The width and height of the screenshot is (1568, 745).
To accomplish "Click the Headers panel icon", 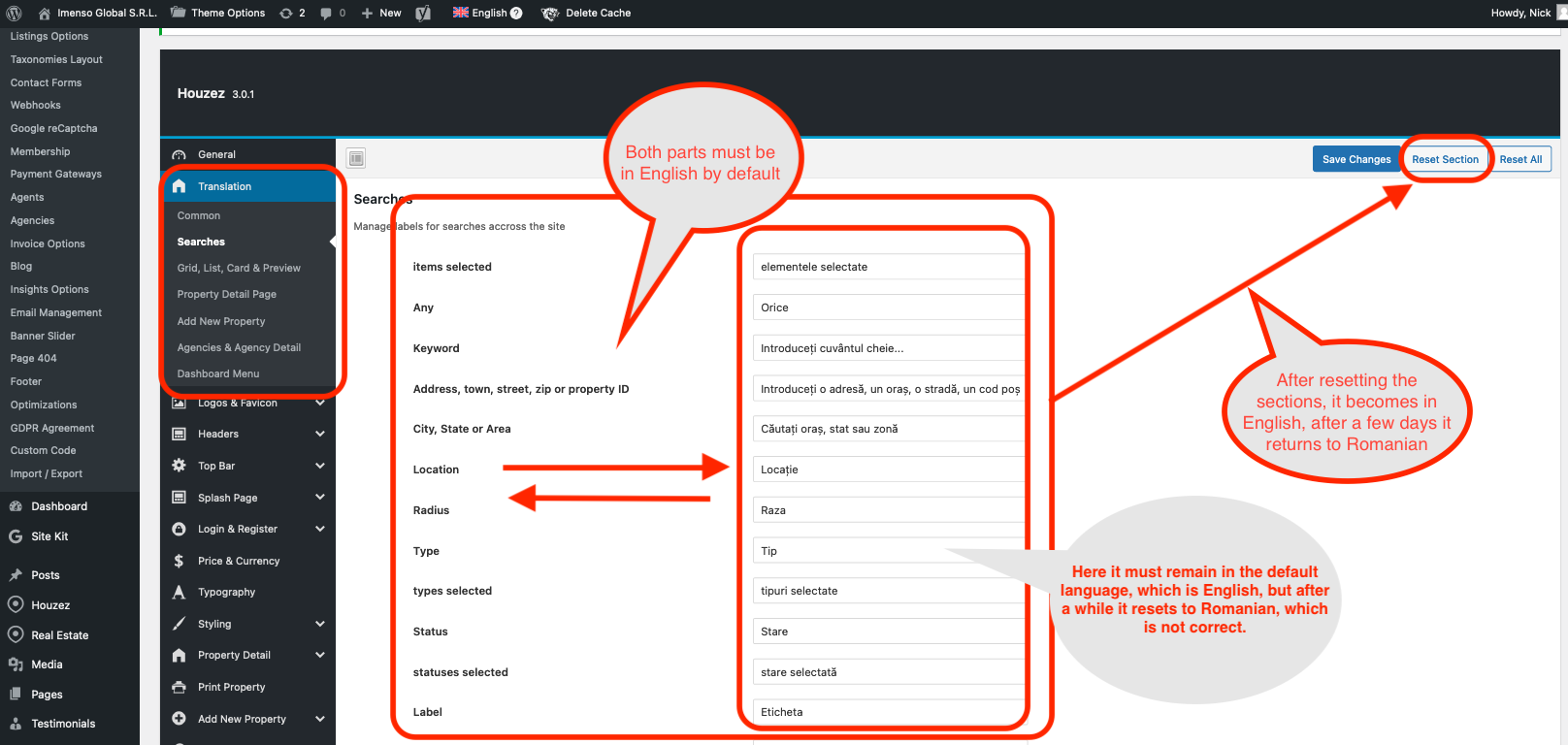I will pyautogui.click(x=180, y=434).
